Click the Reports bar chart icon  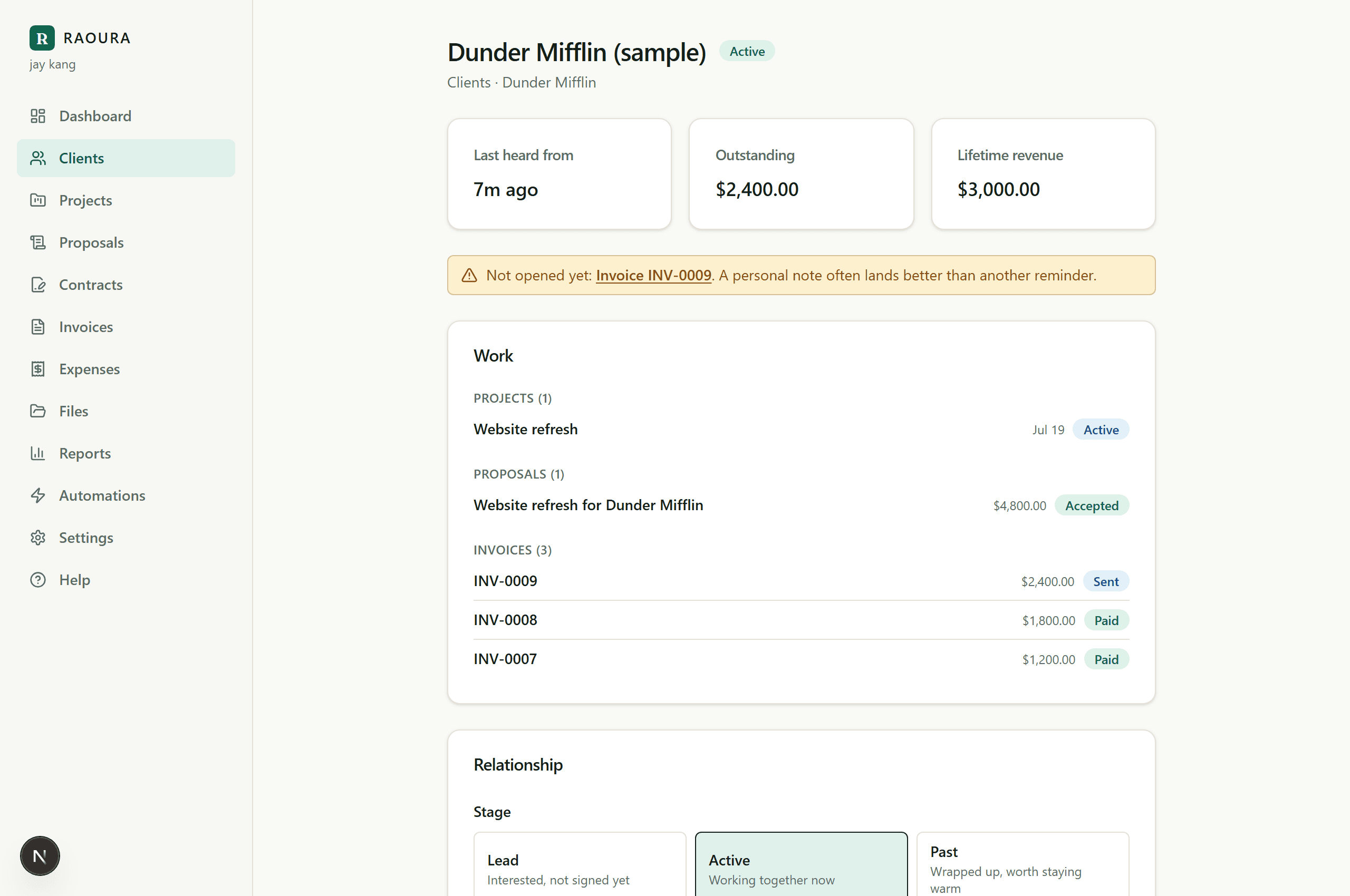click(38, 453)
